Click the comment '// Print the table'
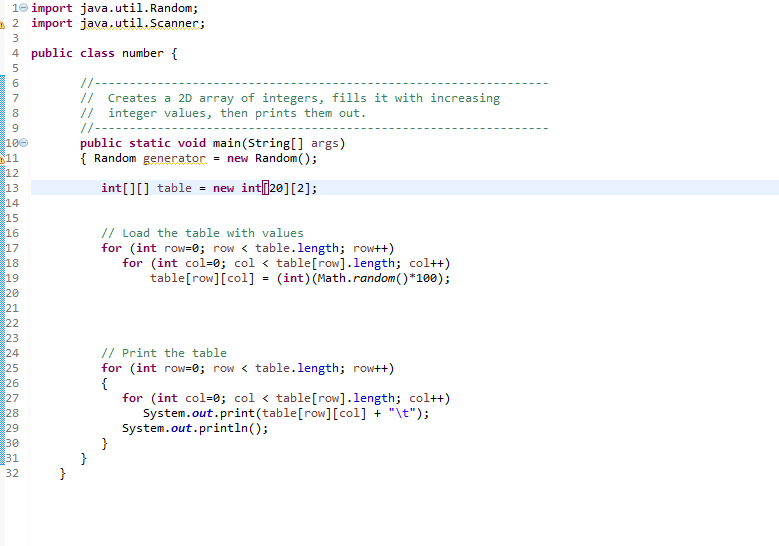 [x=164, y=353]
